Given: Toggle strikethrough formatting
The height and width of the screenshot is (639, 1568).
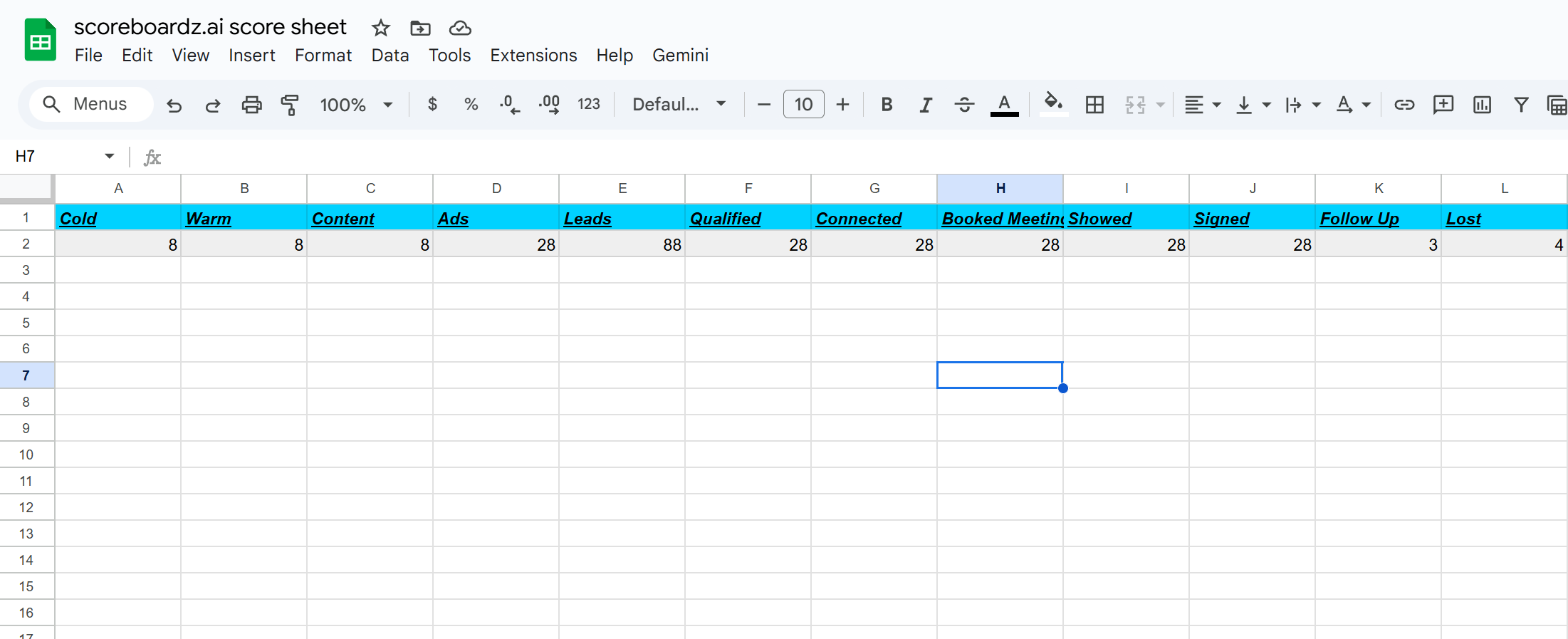Looking at the screenshot, I should pos(964,105).
